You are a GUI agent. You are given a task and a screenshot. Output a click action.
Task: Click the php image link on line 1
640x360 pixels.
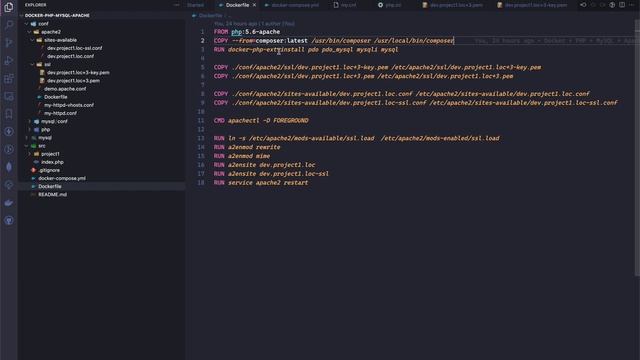point(236,32)
